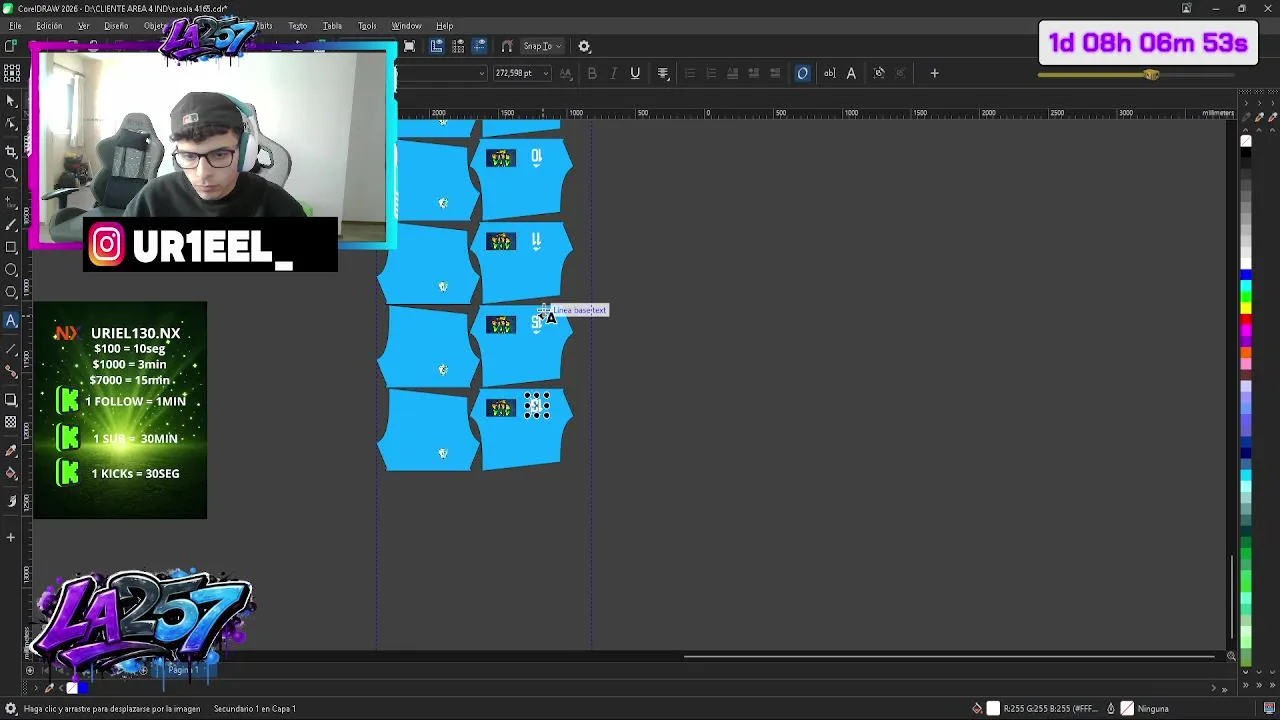1280x720 pixels.
Task: Click the full-screen preview icon
Action: tap(409, 46)
